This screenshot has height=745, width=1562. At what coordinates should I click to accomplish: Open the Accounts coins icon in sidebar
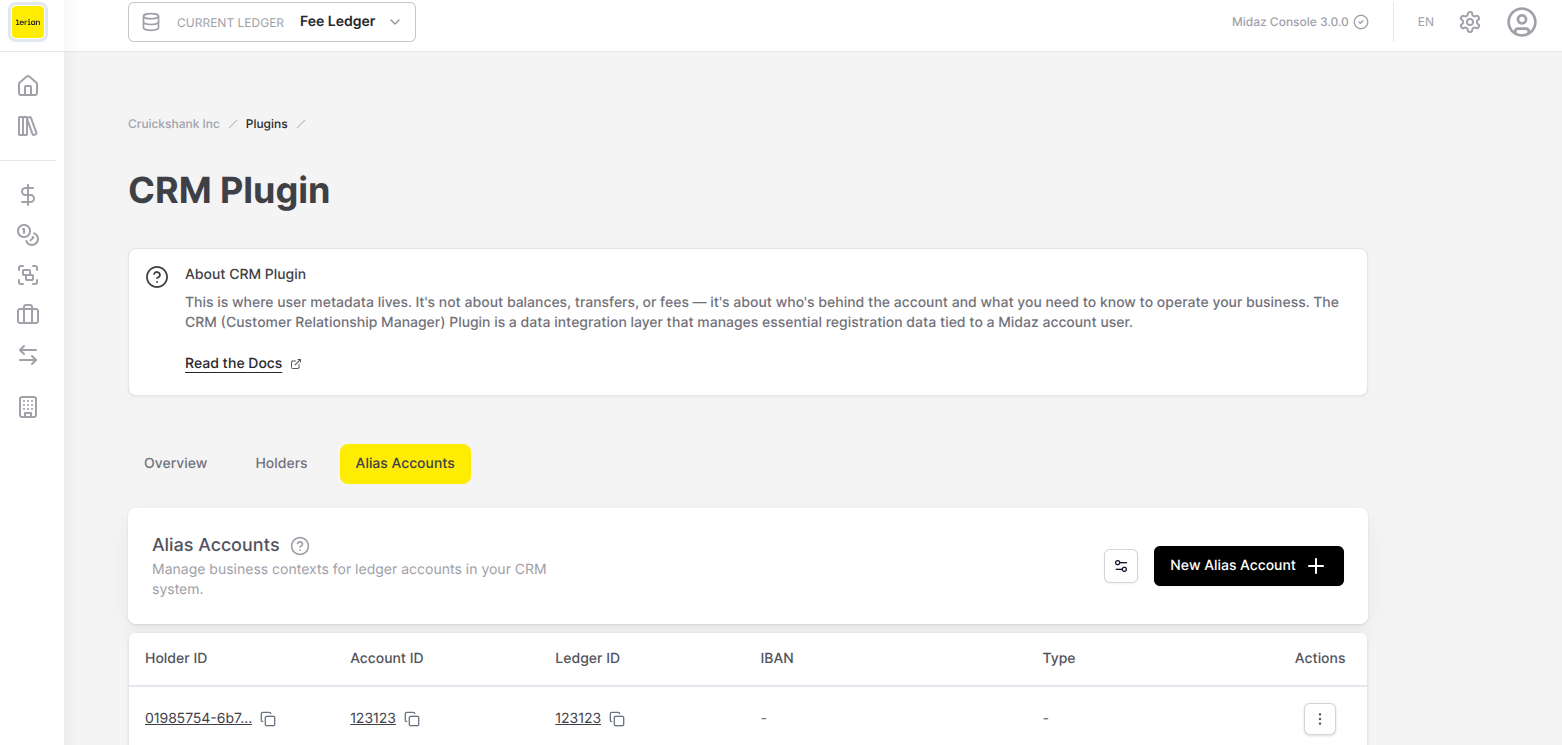pos(28,235)
